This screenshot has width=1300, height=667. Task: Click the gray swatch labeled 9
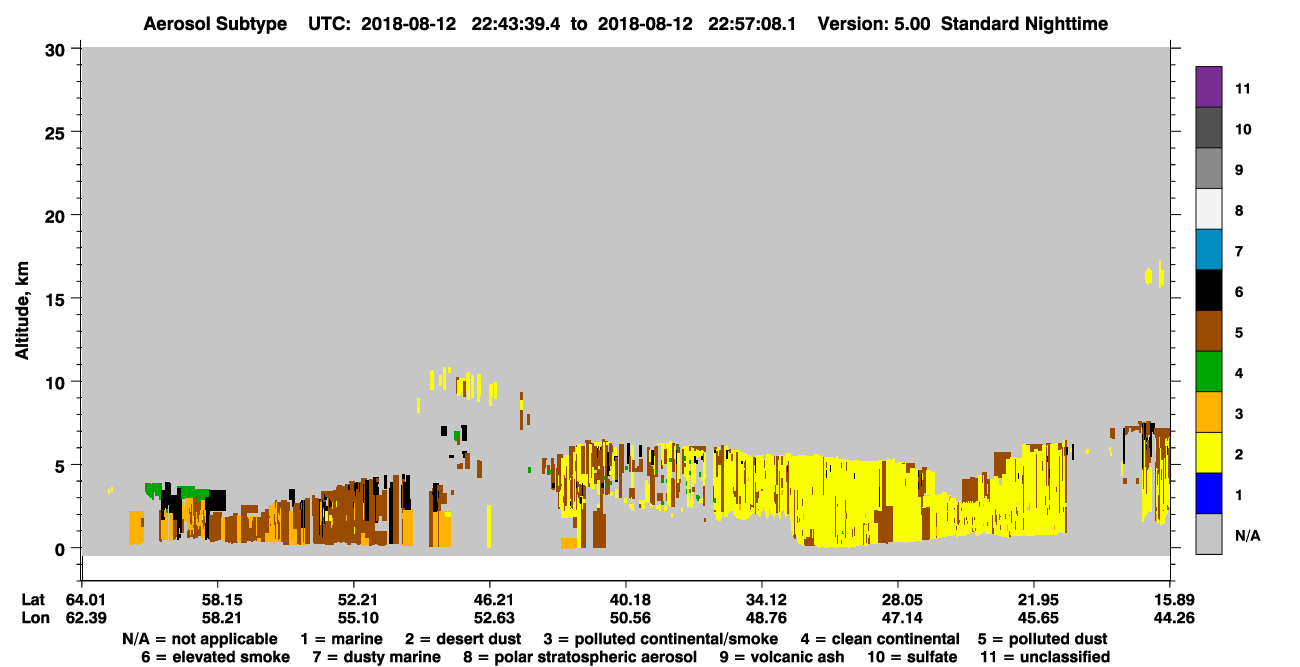click(x=1209, y=168)
